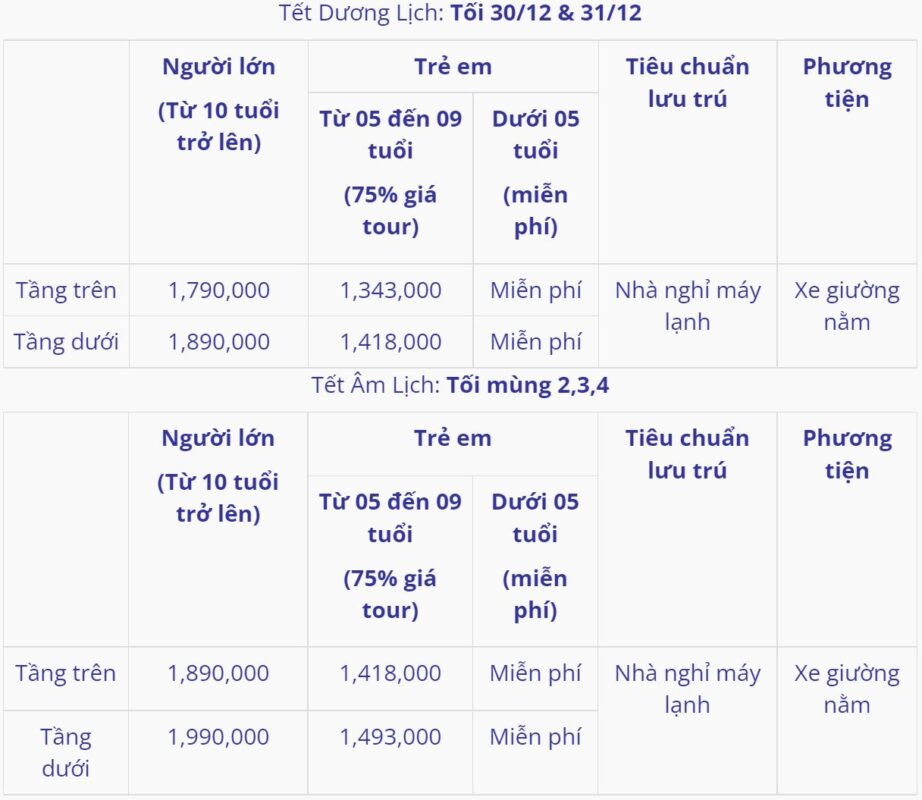Select the 1,343,000 child price cell
922x800 pixels.
[x=390, y=291]
